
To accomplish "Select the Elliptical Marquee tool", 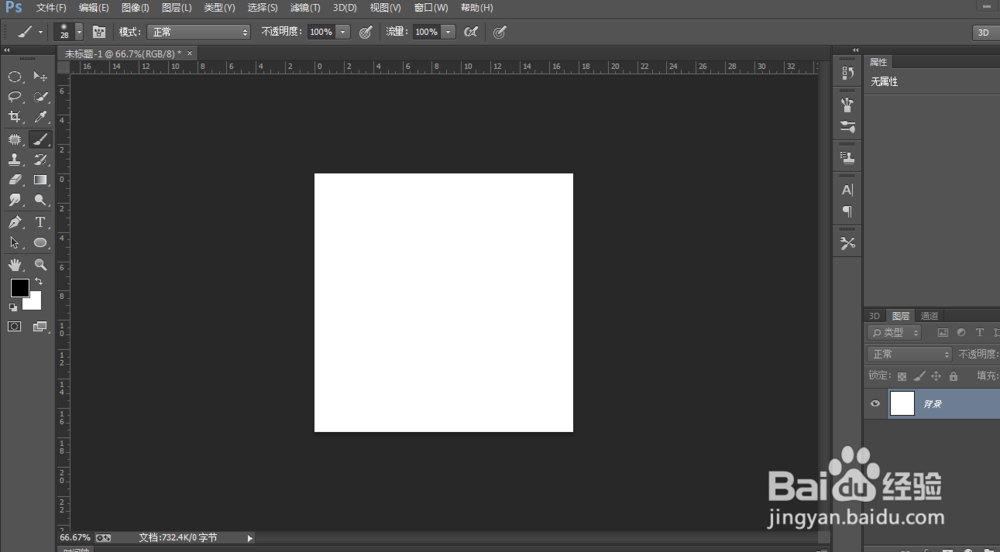I will 15,76.
